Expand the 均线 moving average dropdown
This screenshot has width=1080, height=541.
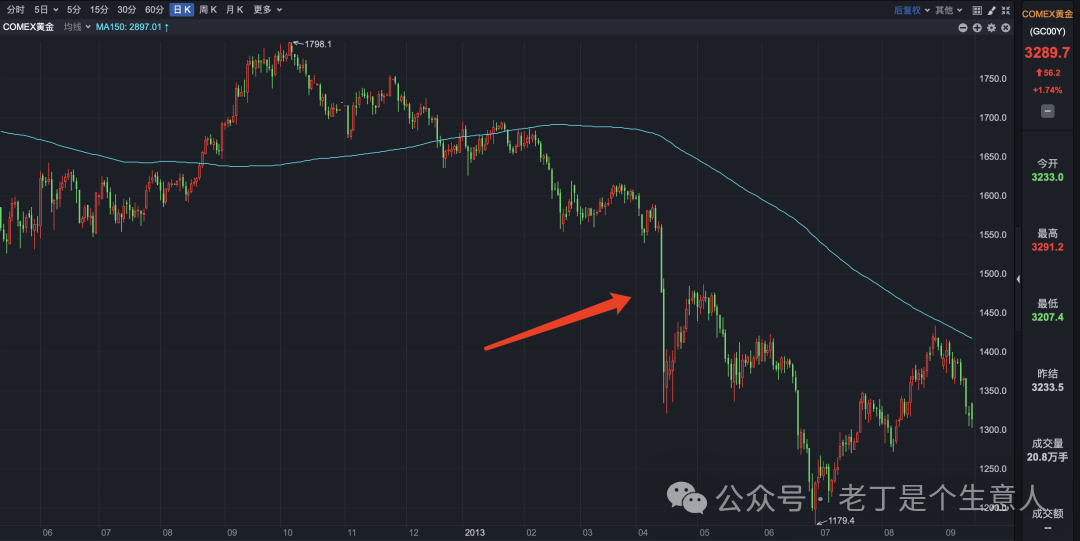click(77, 27)
